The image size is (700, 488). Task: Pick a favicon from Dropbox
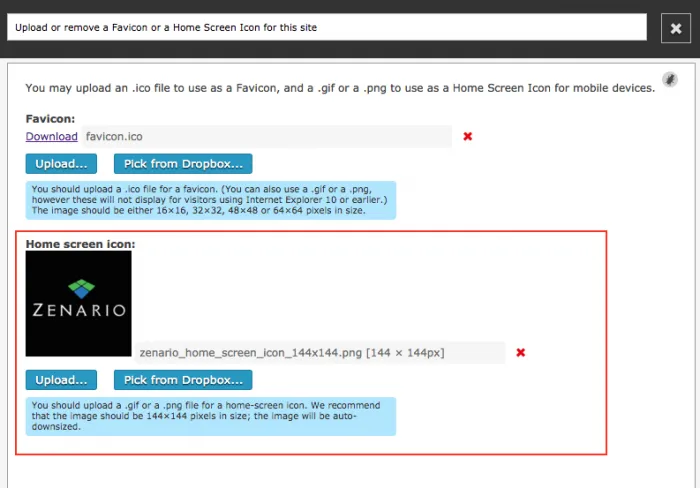(x=183, y=164)
